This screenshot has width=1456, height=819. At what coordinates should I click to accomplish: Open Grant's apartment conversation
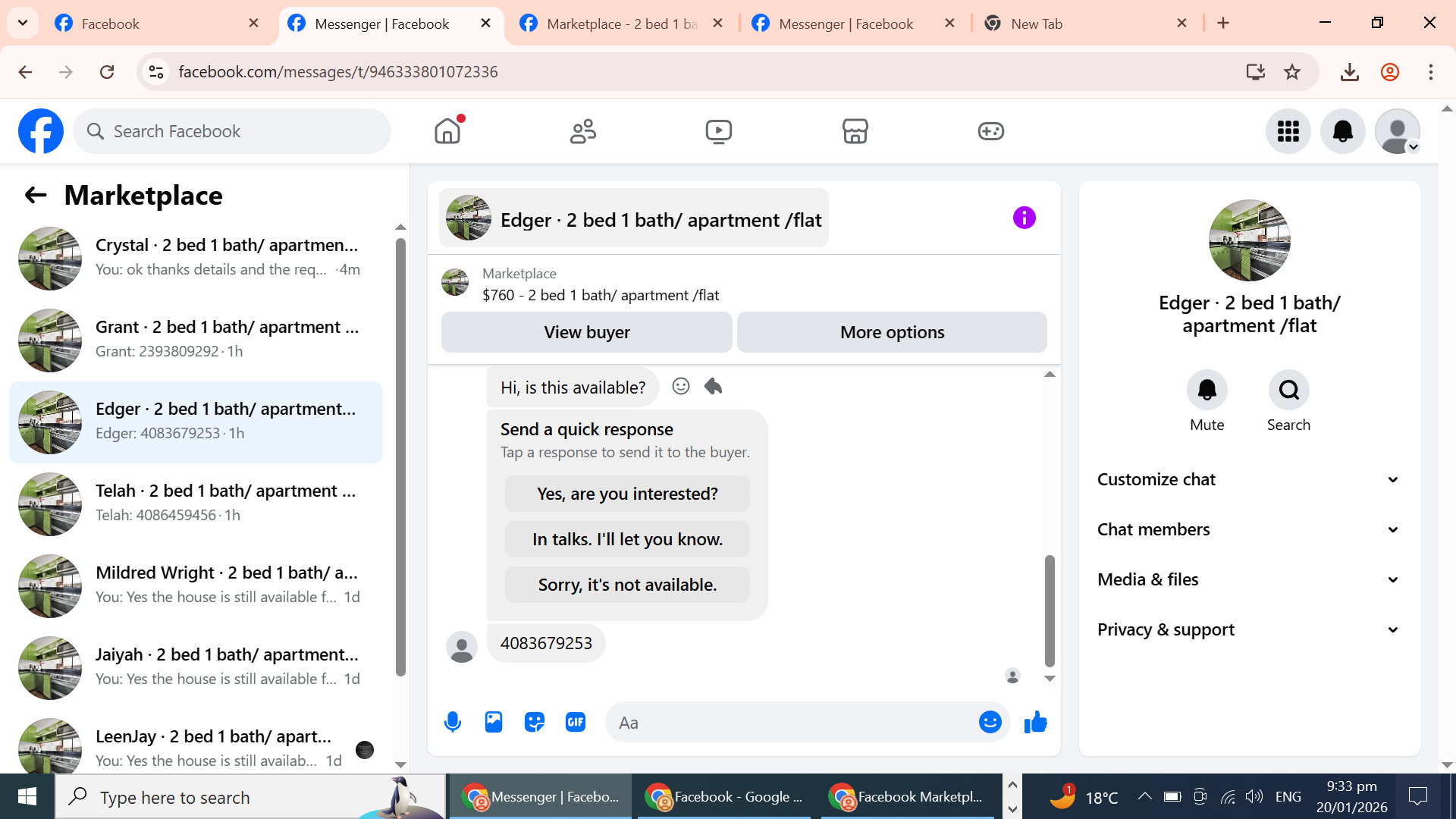[x=196, y=340]
